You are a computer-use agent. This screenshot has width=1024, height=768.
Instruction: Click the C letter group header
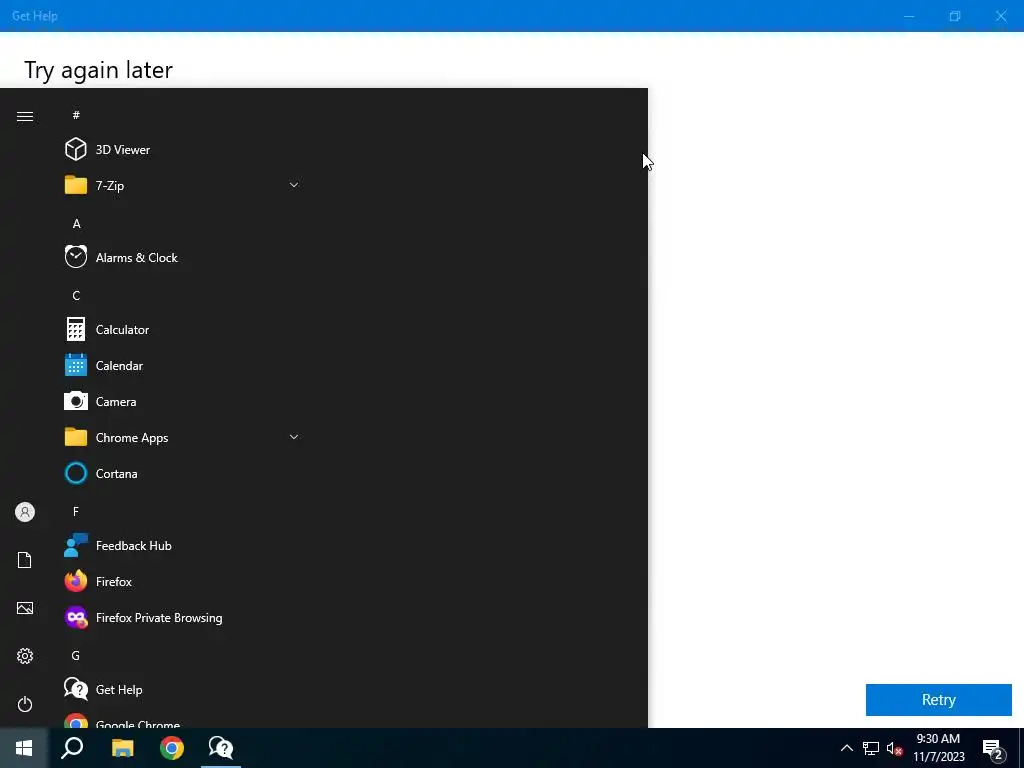point(76,295)
